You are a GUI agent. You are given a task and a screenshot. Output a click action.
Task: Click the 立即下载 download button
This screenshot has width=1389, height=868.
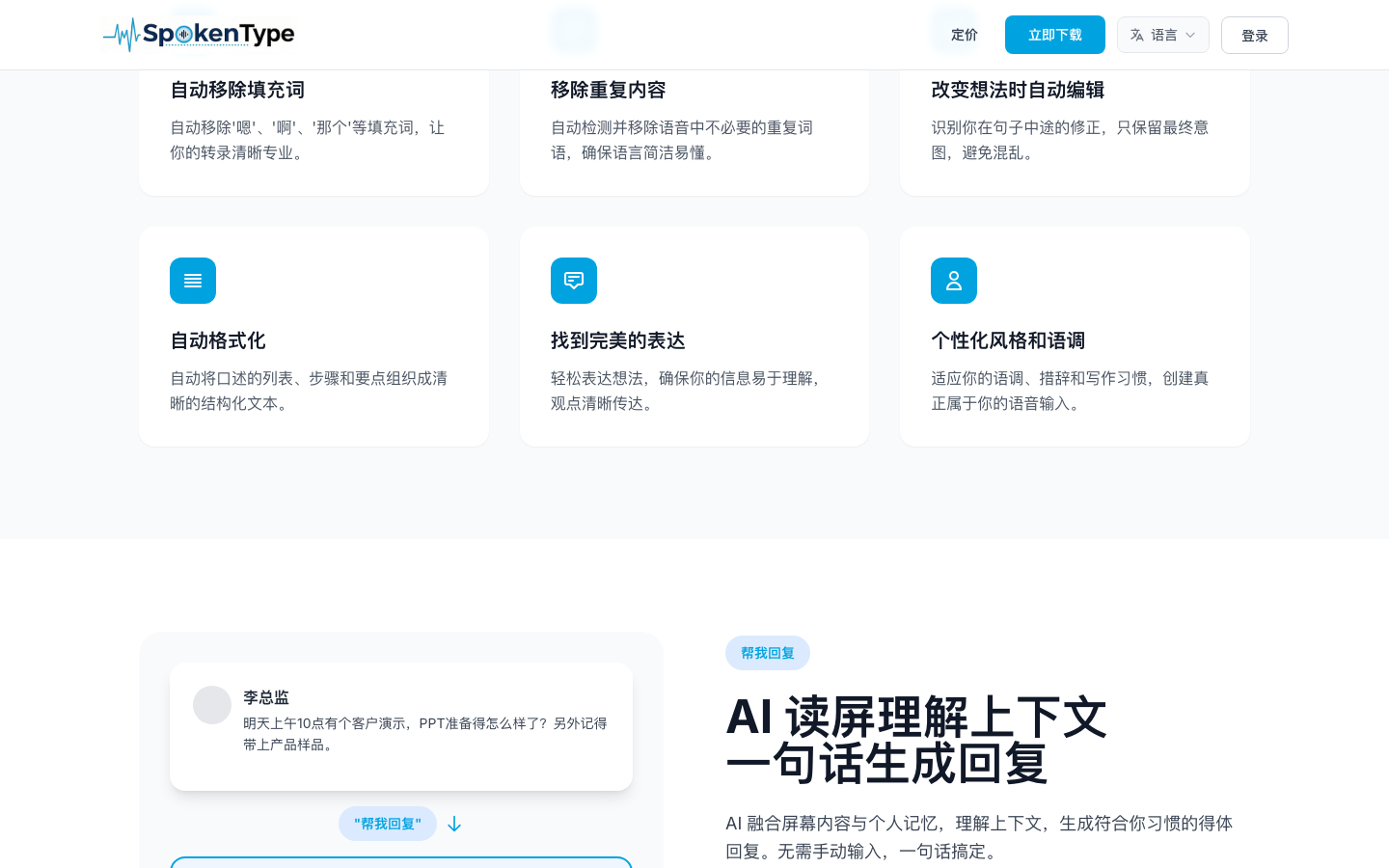1055,35
